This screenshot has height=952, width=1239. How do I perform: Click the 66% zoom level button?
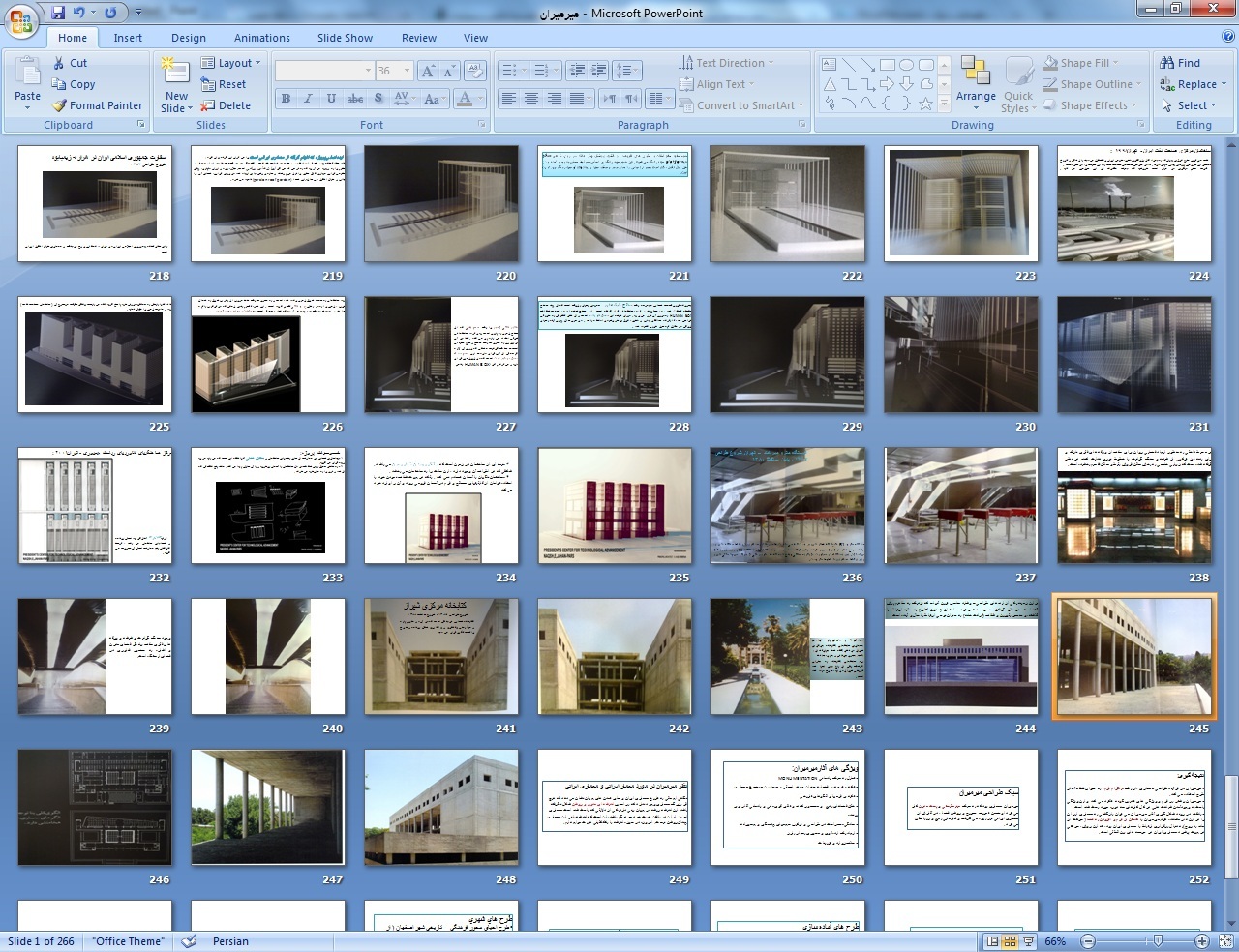click(1055, 941)
